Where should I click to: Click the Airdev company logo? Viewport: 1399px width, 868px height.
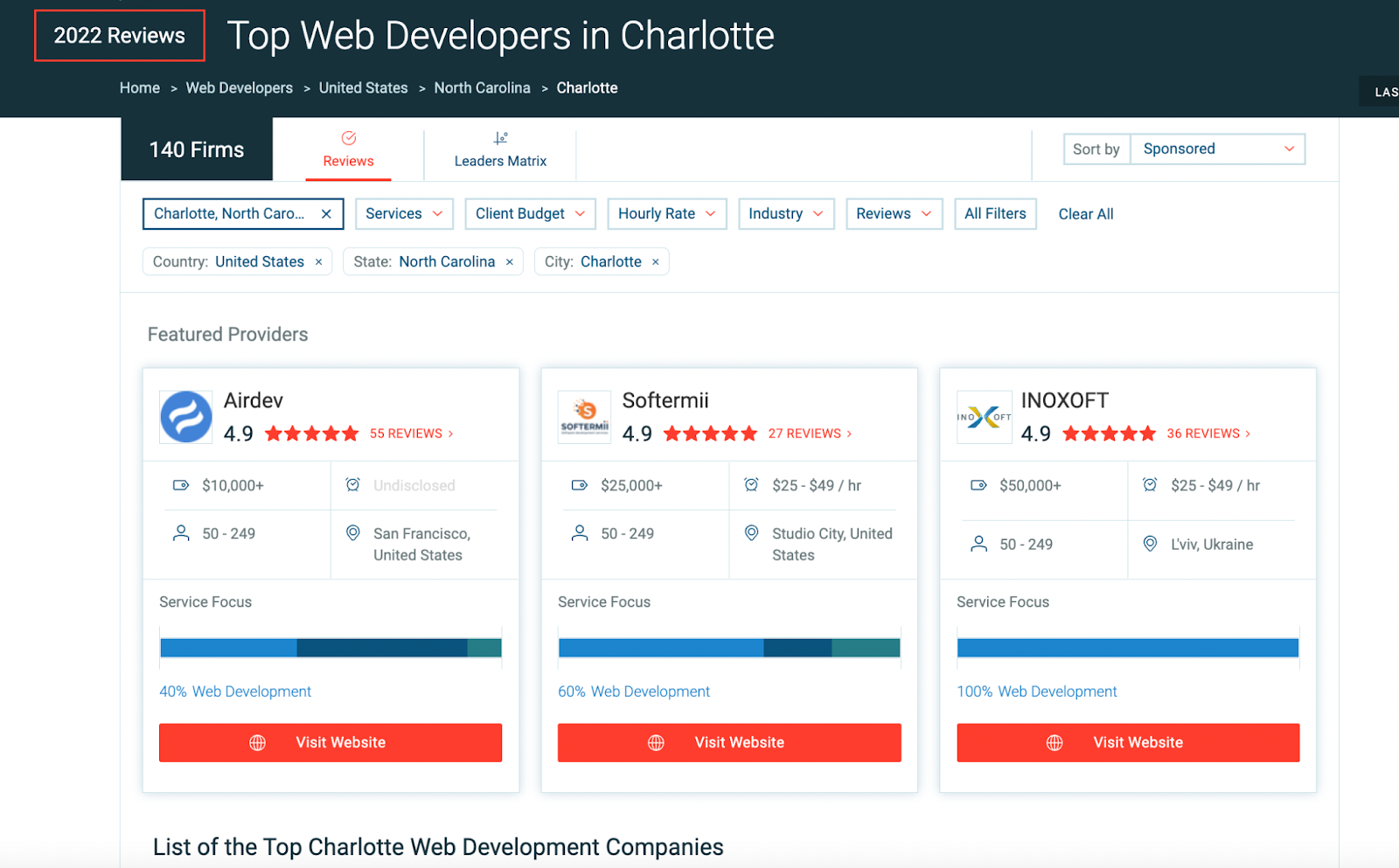coord(186,417)
